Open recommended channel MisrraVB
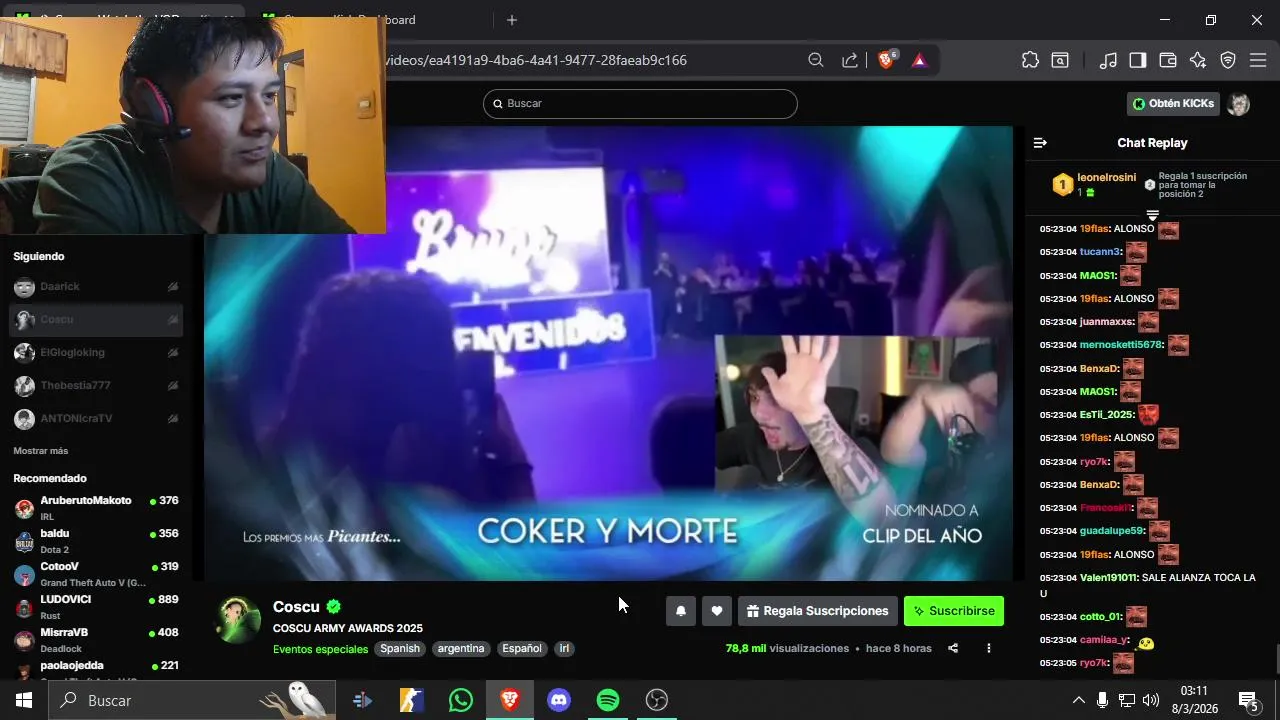Image resolution: width=1280 pixels, height=720 pixels. click(x=96, y=640)
